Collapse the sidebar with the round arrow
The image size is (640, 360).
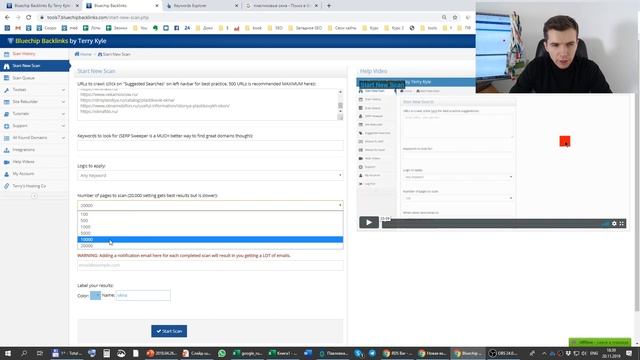(x=34, y=196)
